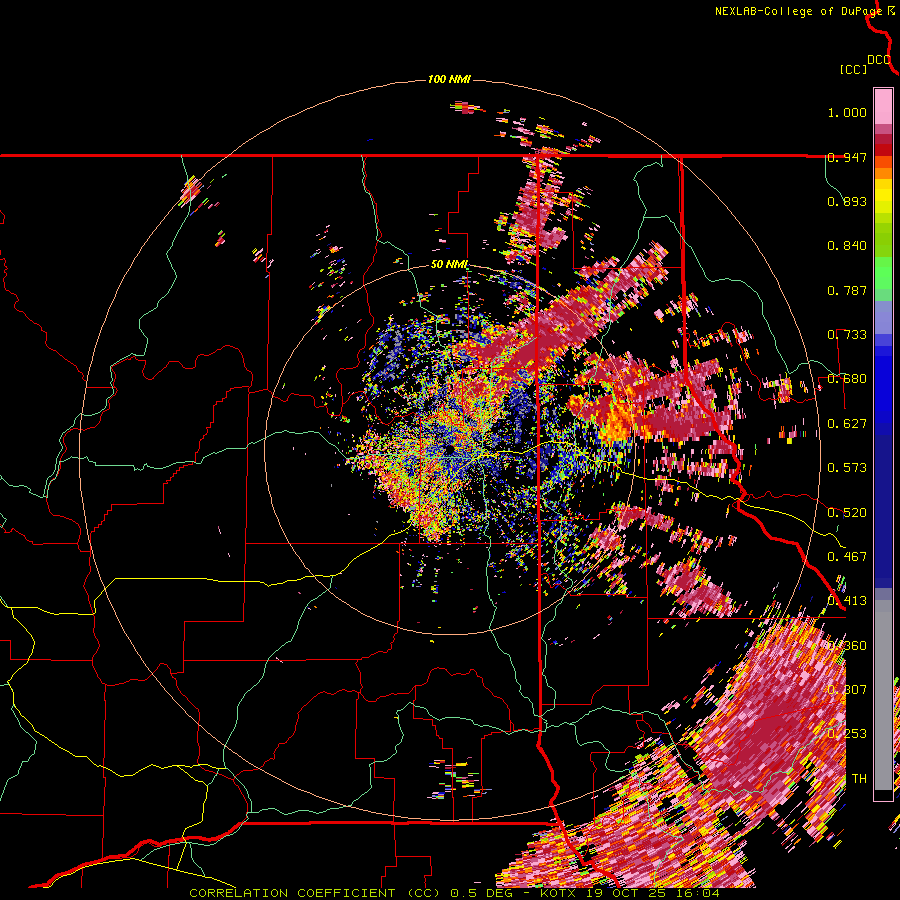
Task: Click the 16:04 timestamp
Action: (x=697, y=893)
